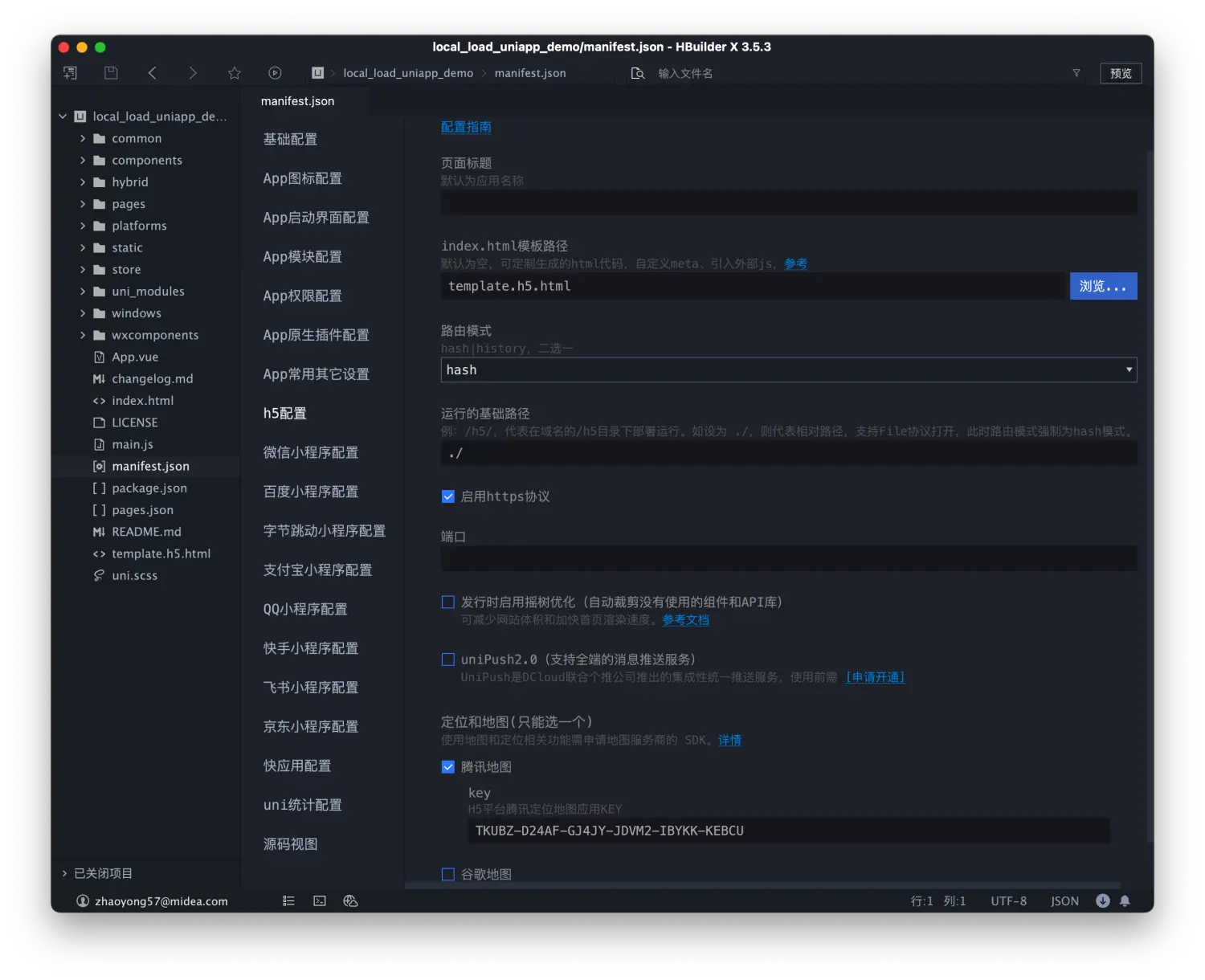
Task: Click the save file icon in toolbar
Action: [111, 73]
